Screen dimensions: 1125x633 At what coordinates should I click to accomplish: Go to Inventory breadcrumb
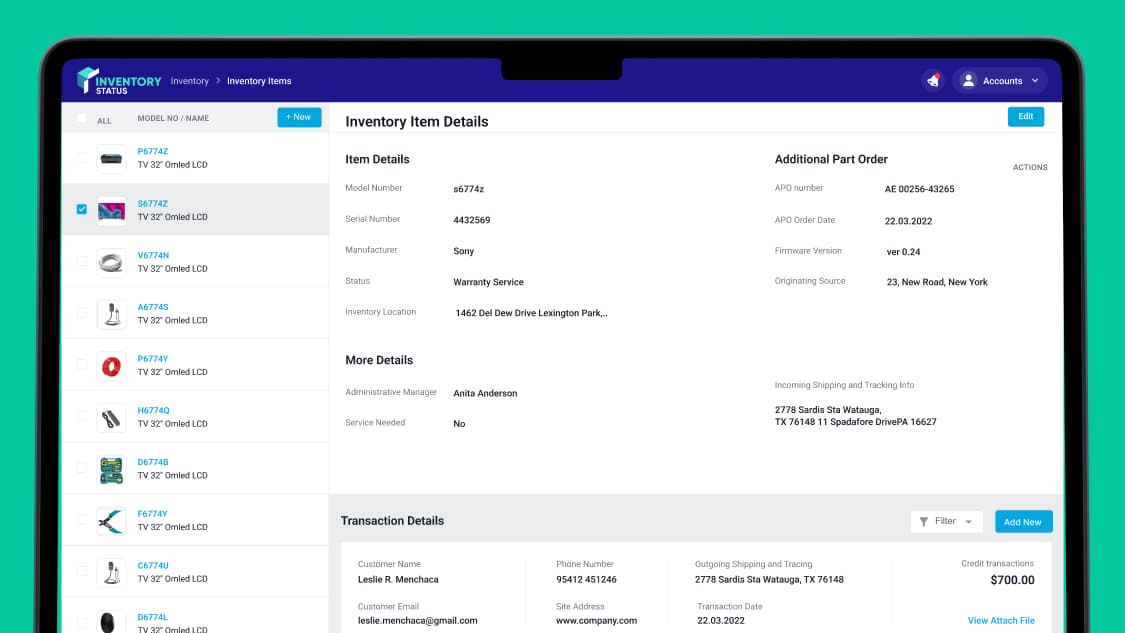coord(189,81)
